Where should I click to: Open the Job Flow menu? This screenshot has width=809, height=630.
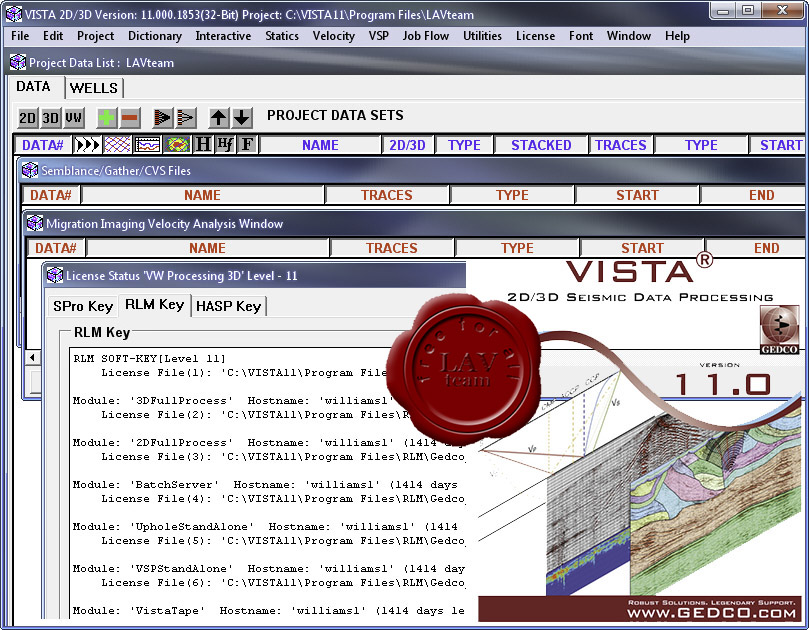tap(426, 36)
